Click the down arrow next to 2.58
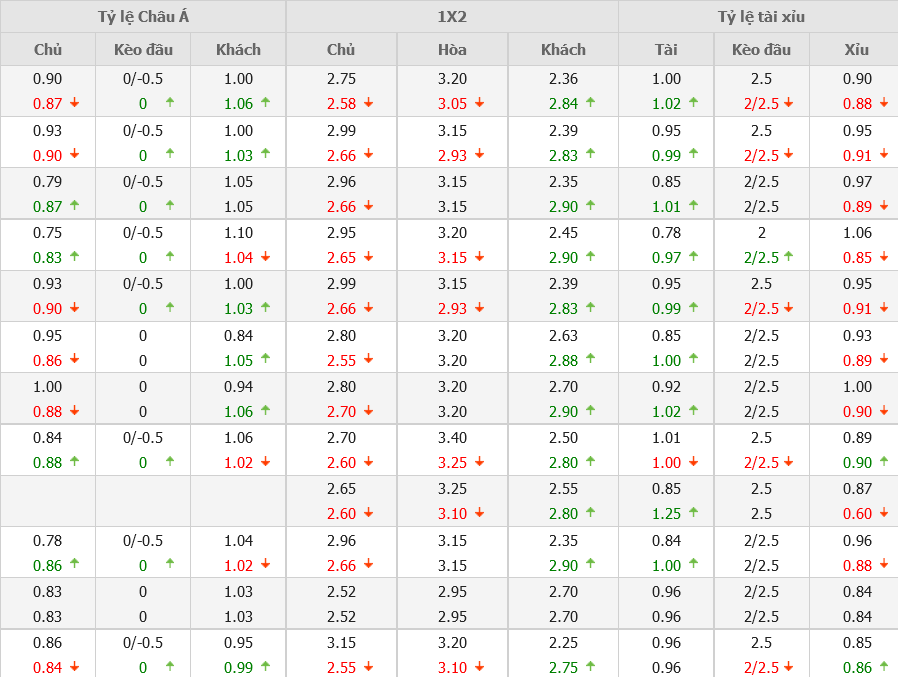Screen dimensions: 898x677 (x=369, y=102)
